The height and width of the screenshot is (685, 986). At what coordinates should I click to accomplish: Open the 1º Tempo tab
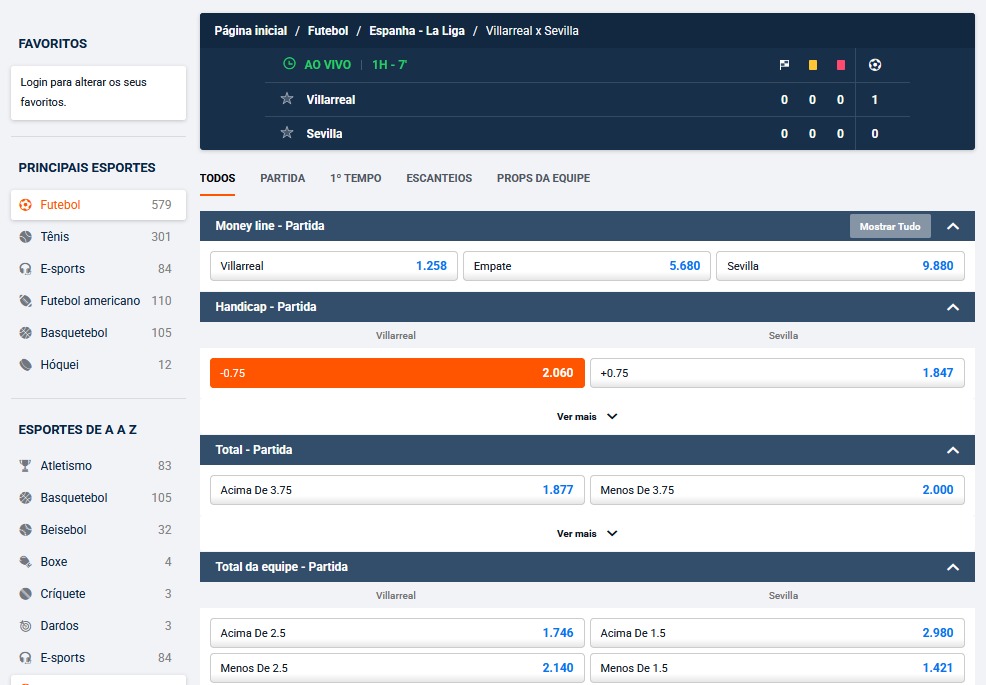coord(355,178)
